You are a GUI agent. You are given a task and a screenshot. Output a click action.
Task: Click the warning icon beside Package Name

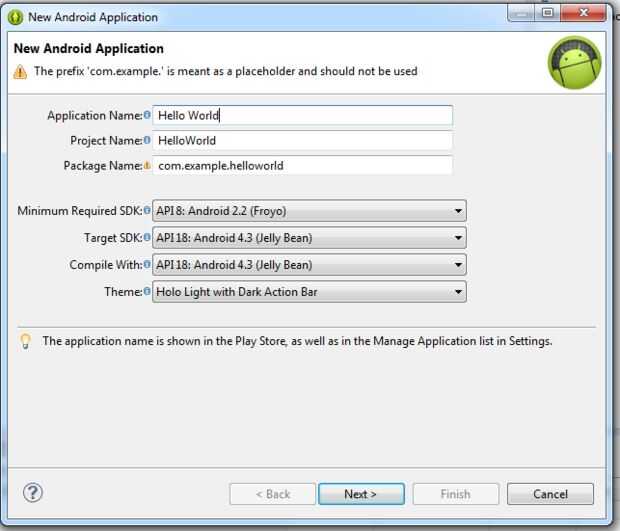(x=147, y=165)
